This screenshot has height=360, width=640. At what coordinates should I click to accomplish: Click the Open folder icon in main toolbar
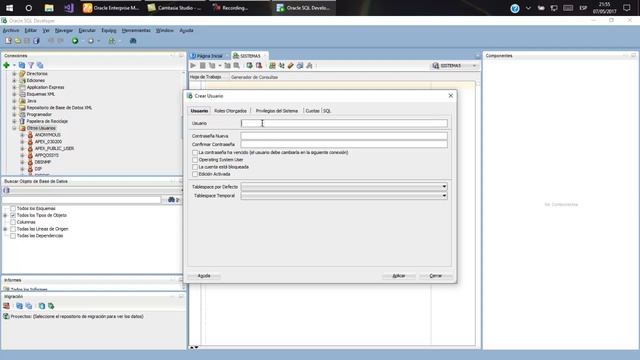(18, 41)
